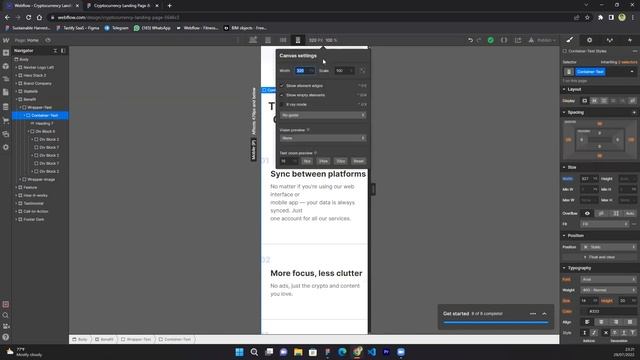Expand Wrapper Image tree item
The width and height of the screenshot is (640, 360).
tap(20, 179)
